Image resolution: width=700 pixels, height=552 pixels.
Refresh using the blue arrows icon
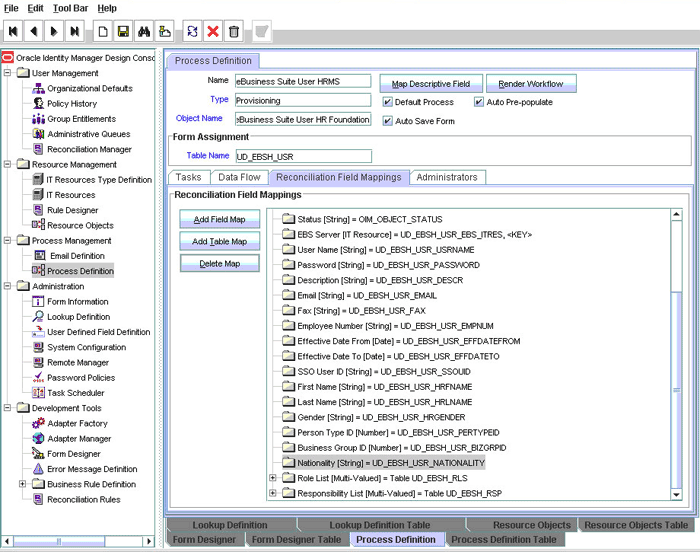point(192,31)
